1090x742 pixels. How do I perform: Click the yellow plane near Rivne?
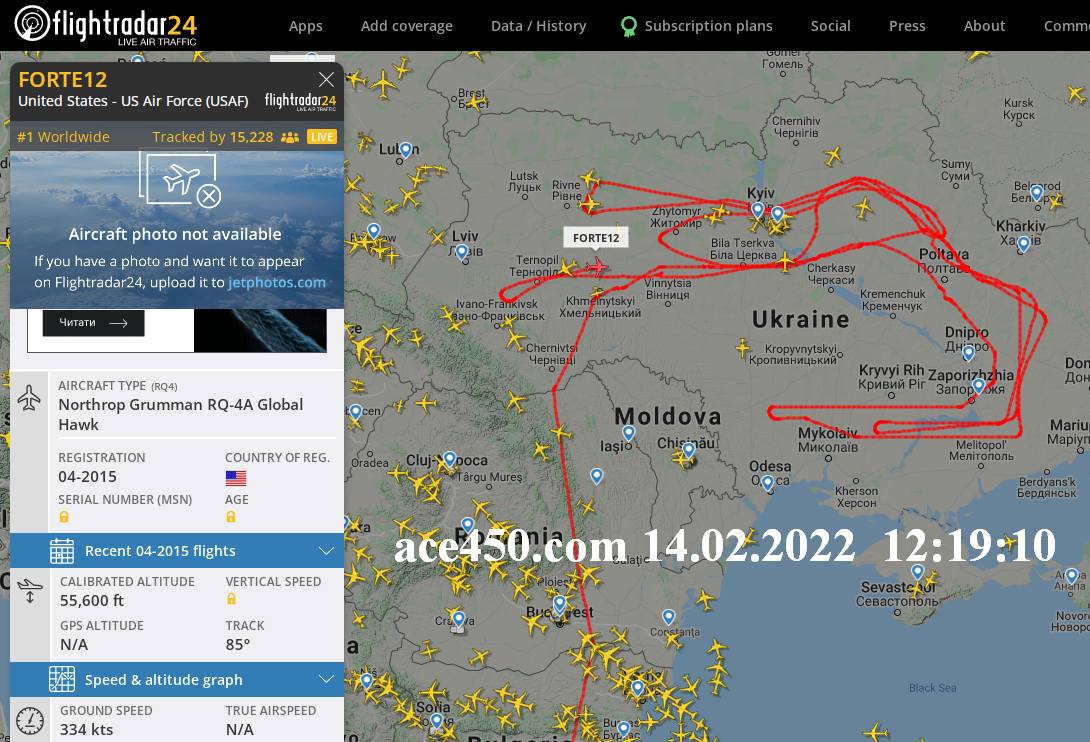590,179
